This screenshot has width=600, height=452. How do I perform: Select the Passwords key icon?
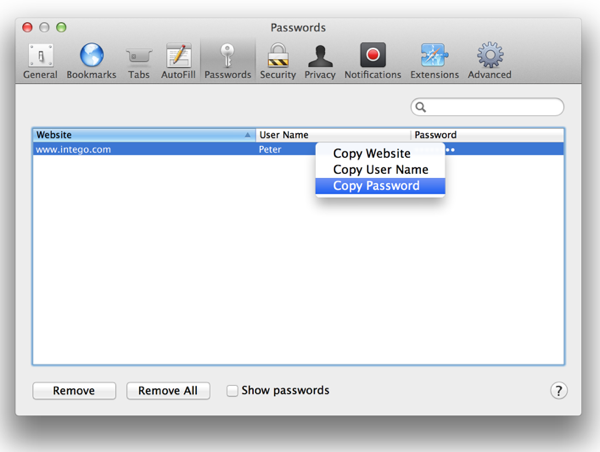pyautogui.click(x=227, y=55)
